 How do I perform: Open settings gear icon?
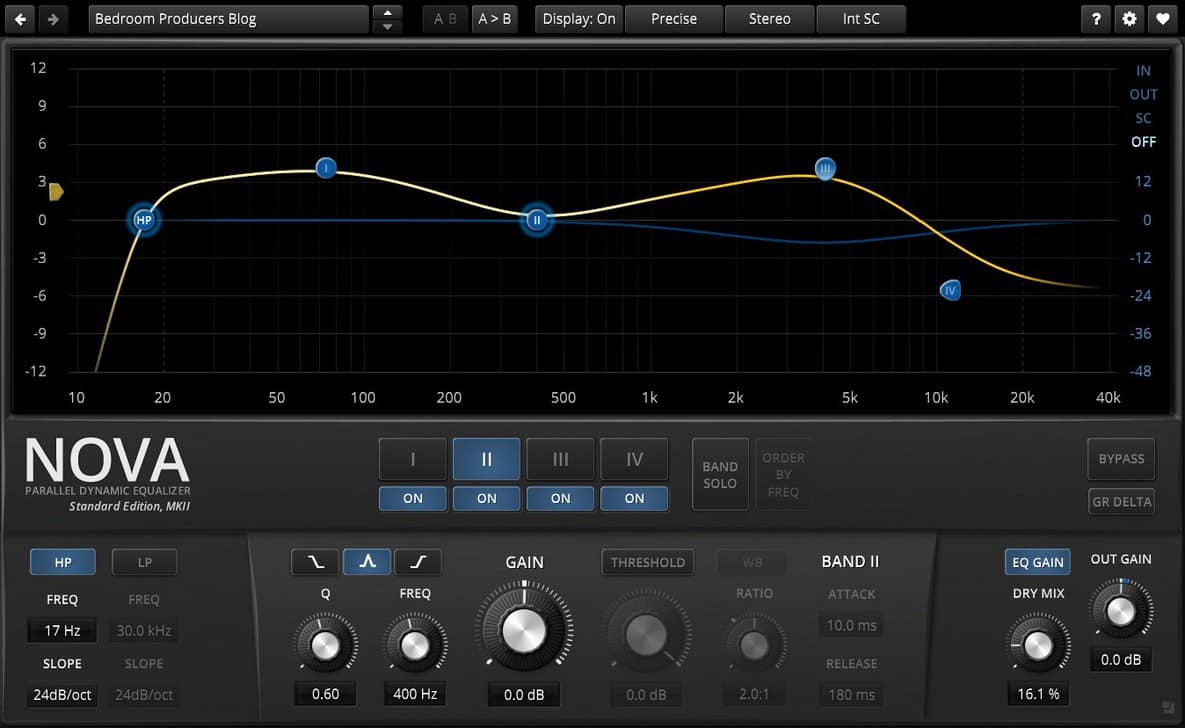pos(1130,19)
